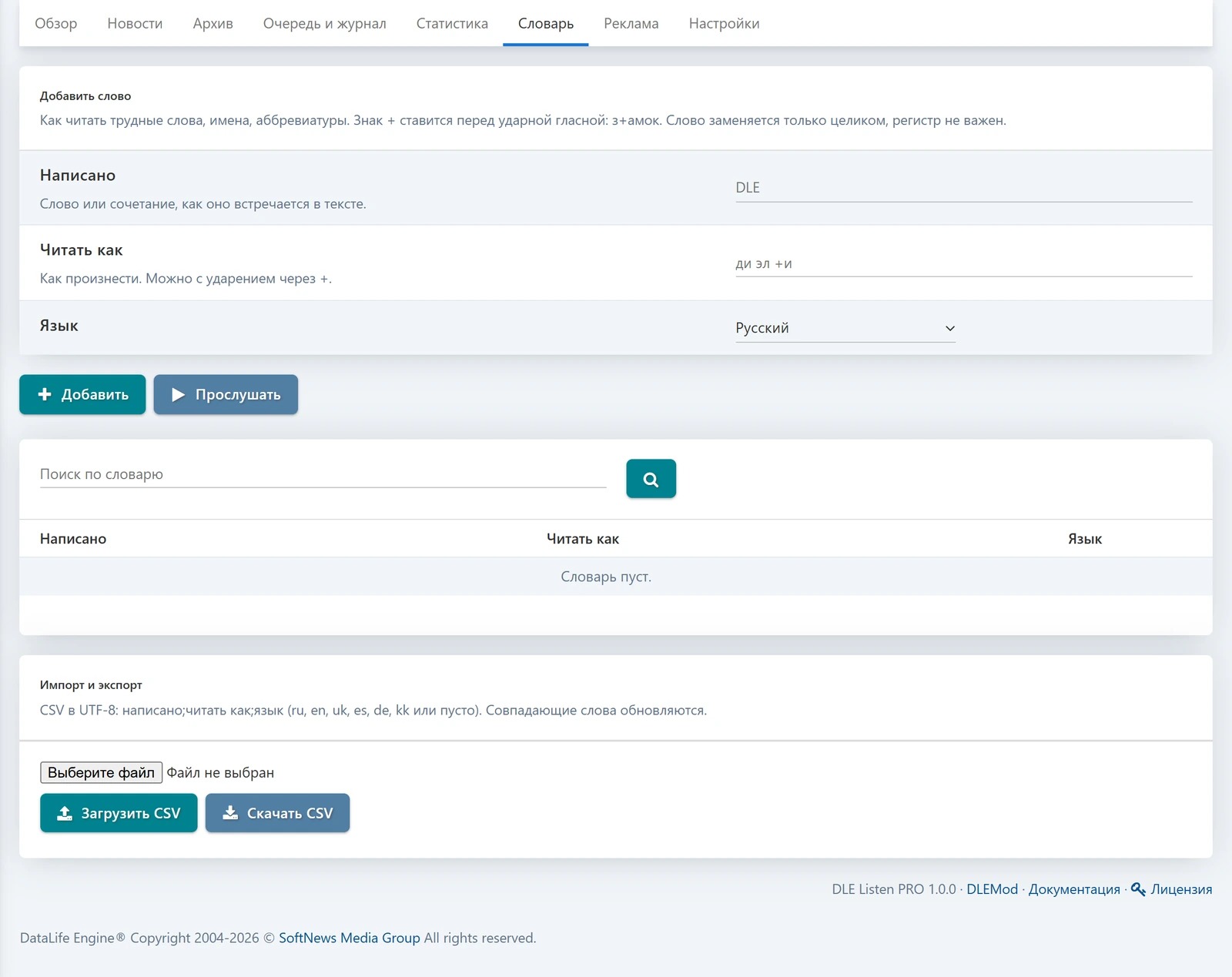Open the Архив tab
The width and height of the screenshot is (1232, 977).
213,24
